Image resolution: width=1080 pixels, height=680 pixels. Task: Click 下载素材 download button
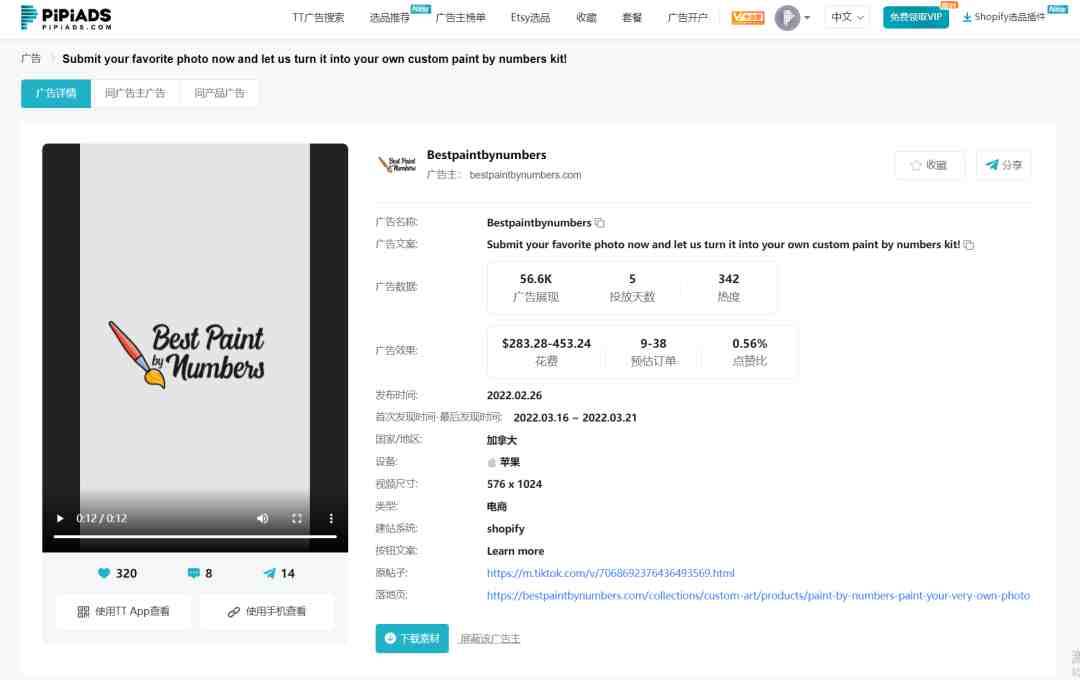click(x=412, y=639)
